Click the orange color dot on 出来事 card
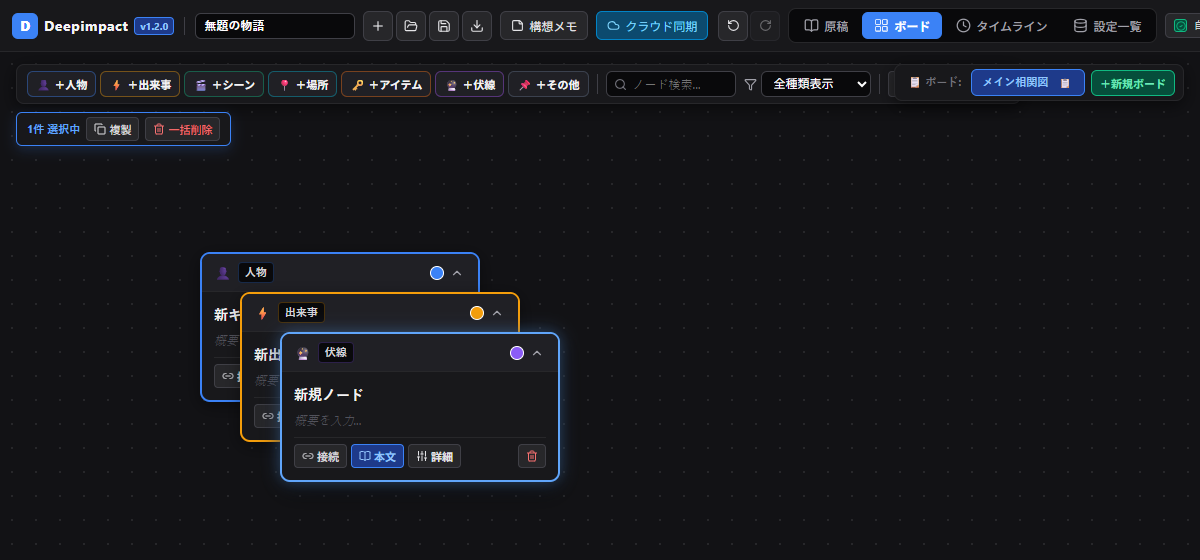This screenshot has width=1200, height=560. coord(477,313)
